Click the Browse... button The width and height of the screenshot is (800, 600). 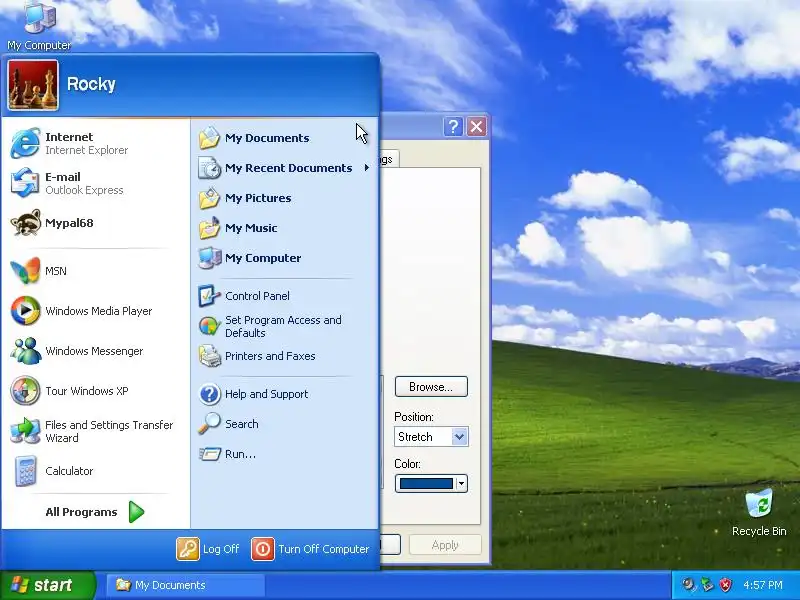(431, 387)
